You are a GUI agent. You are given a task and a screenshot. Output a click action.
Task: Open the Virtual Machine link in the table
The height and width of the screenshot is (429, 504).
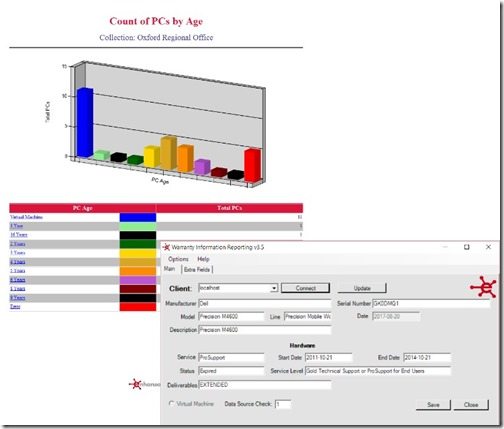(x=26, y=217)
